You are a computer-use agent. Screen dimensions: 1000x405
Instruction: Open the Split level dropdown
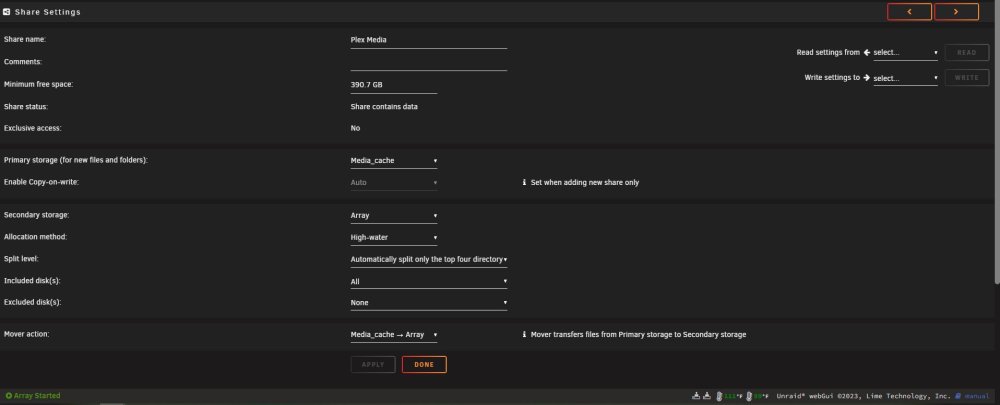(429, 260)
